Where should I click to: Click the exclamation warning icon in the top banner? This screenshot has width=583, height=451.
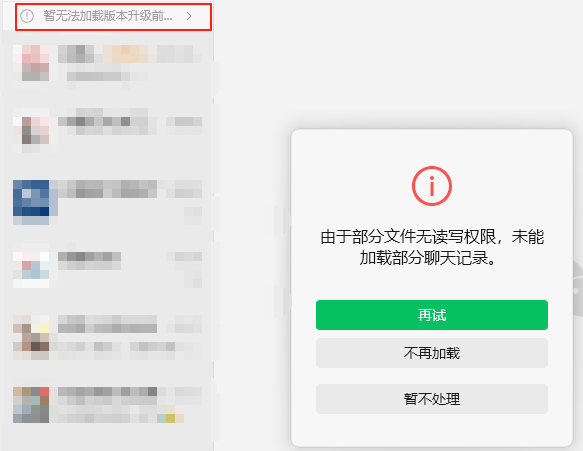point(27,16)
